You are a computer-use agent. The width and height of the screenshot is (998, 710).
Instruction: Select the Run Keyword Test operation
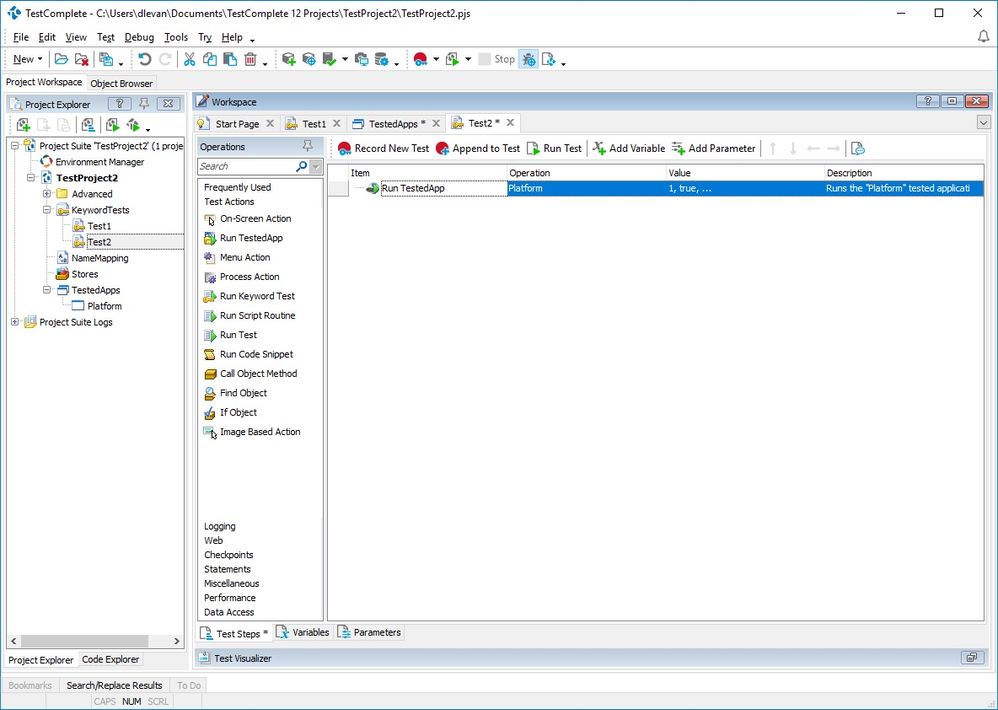pyautogui.click(x=256, y=296)
